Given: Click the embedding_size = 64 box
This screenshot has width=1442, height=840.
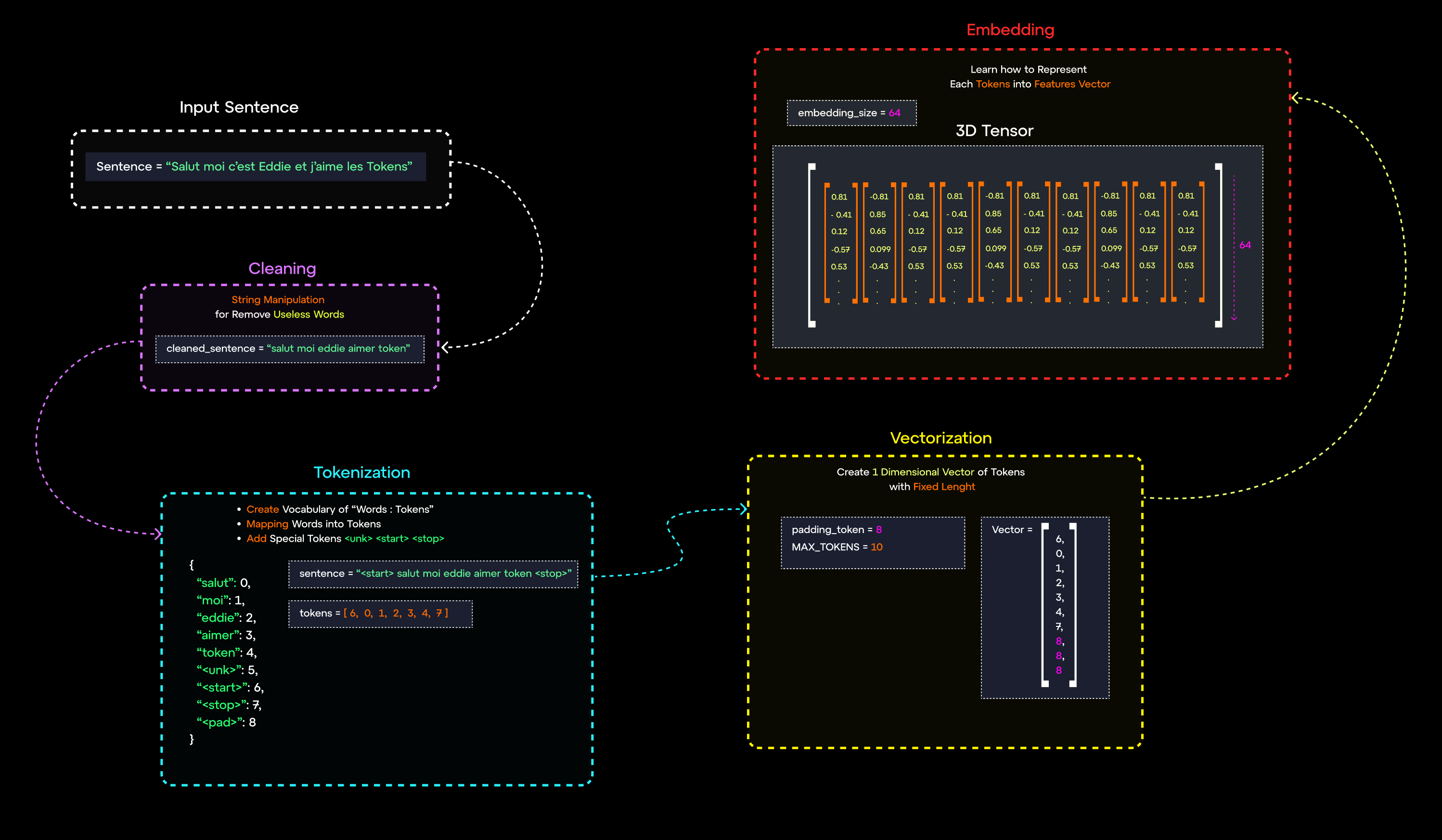Looking at the screenshot, I should pos(851,113).
